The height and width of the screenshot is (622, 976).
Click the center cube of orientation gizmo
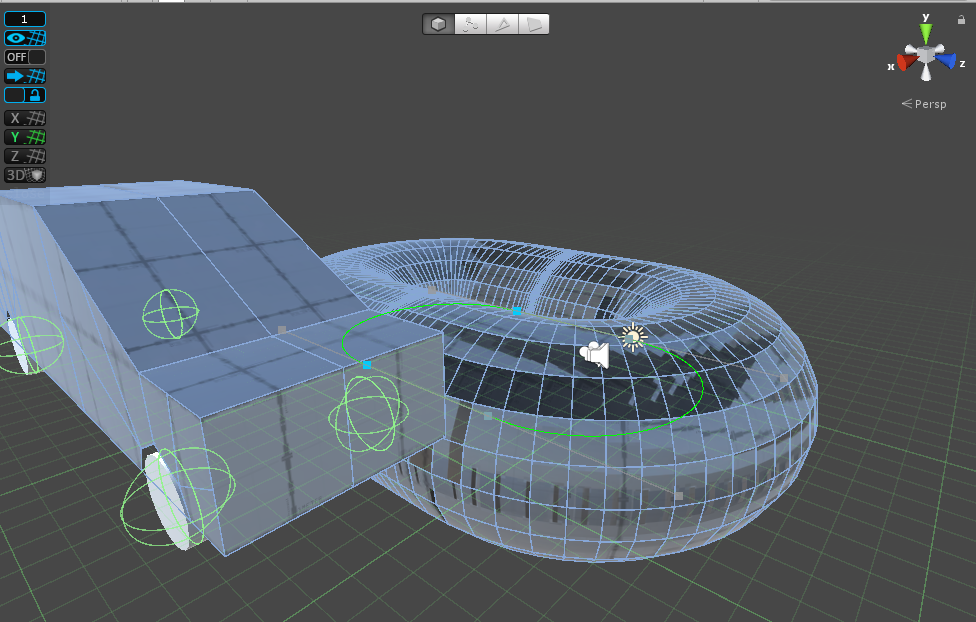926,55
